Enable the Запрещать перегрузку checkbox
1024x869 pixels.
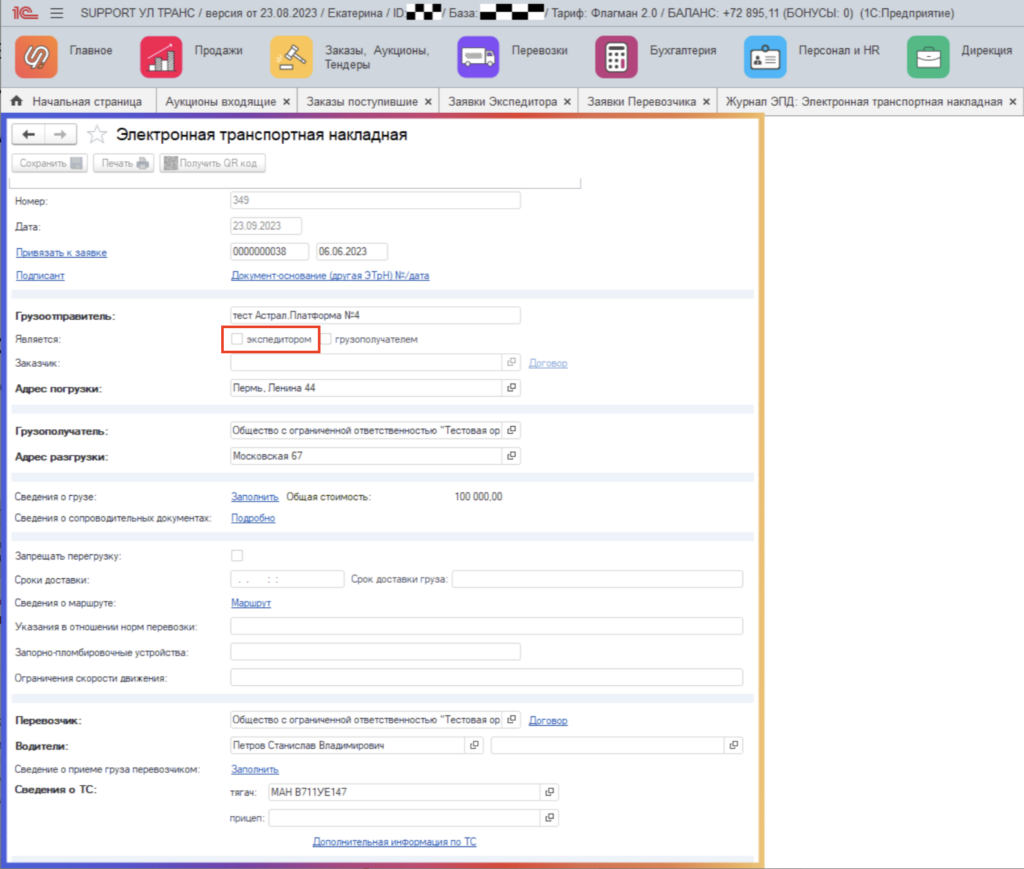237,556
